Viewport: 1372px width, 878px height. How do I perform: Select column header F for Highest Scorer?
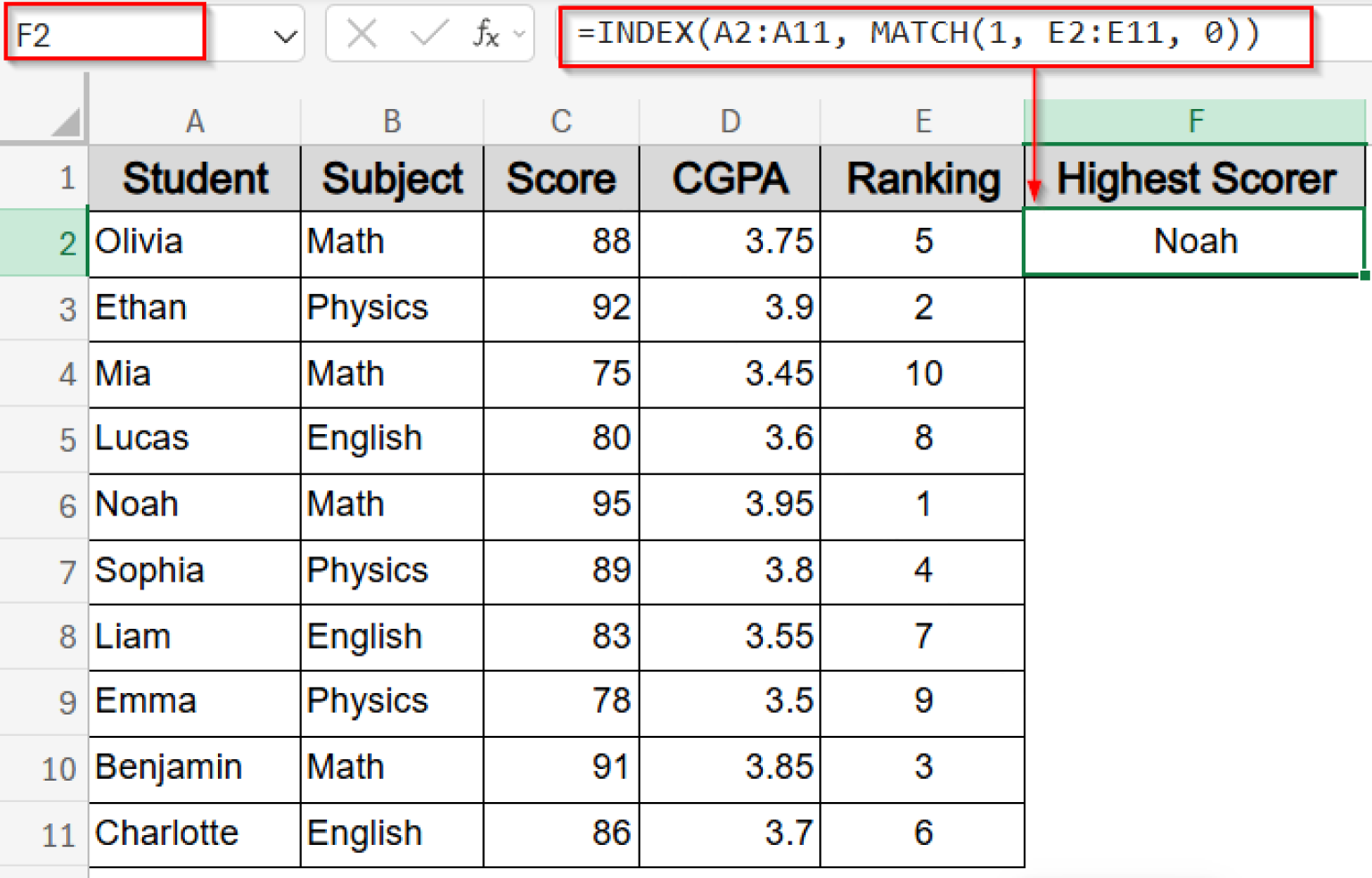[x=1195, y=121]
